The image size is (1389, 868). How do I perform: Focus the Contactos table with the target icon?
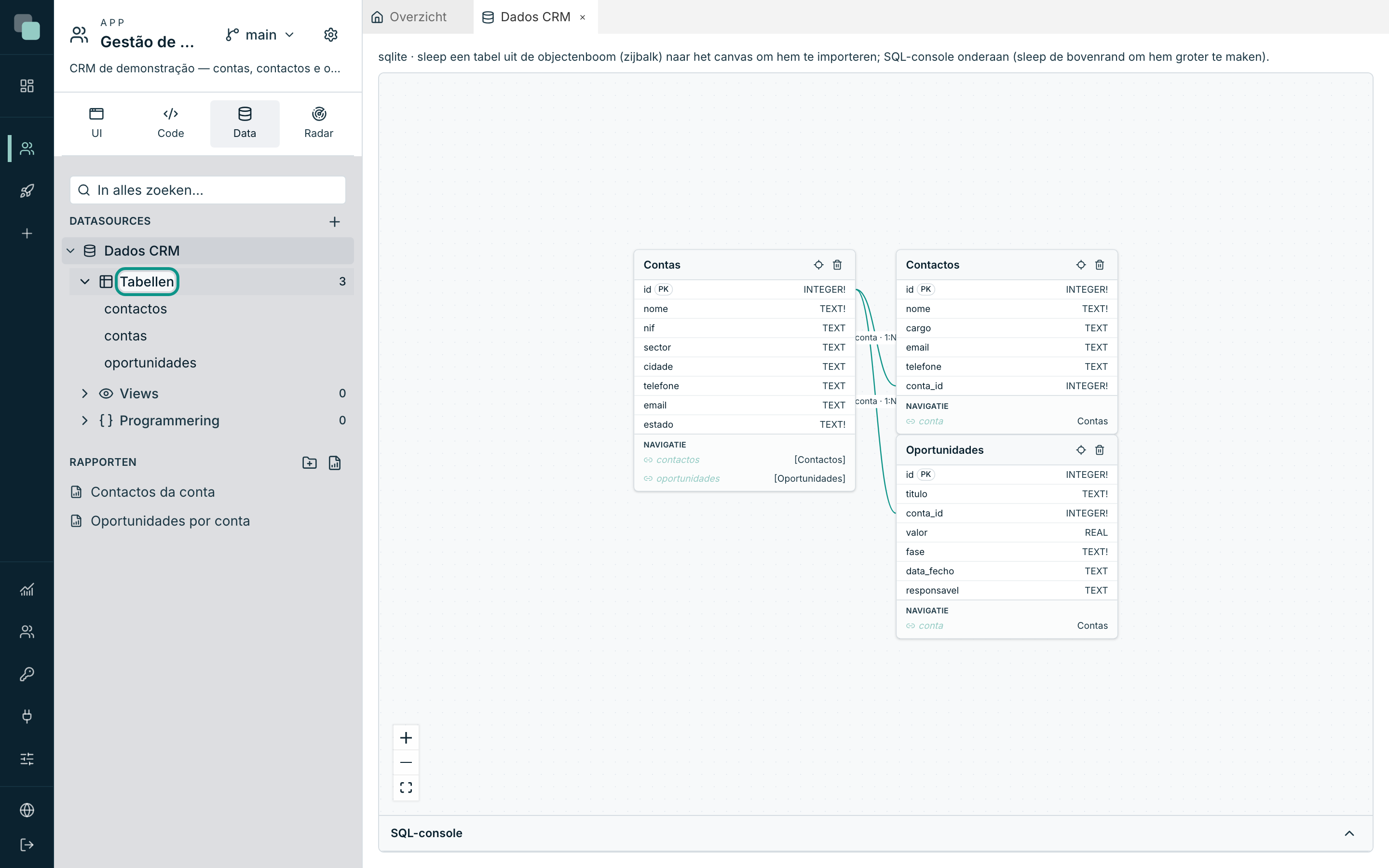tap(1081, 265)
